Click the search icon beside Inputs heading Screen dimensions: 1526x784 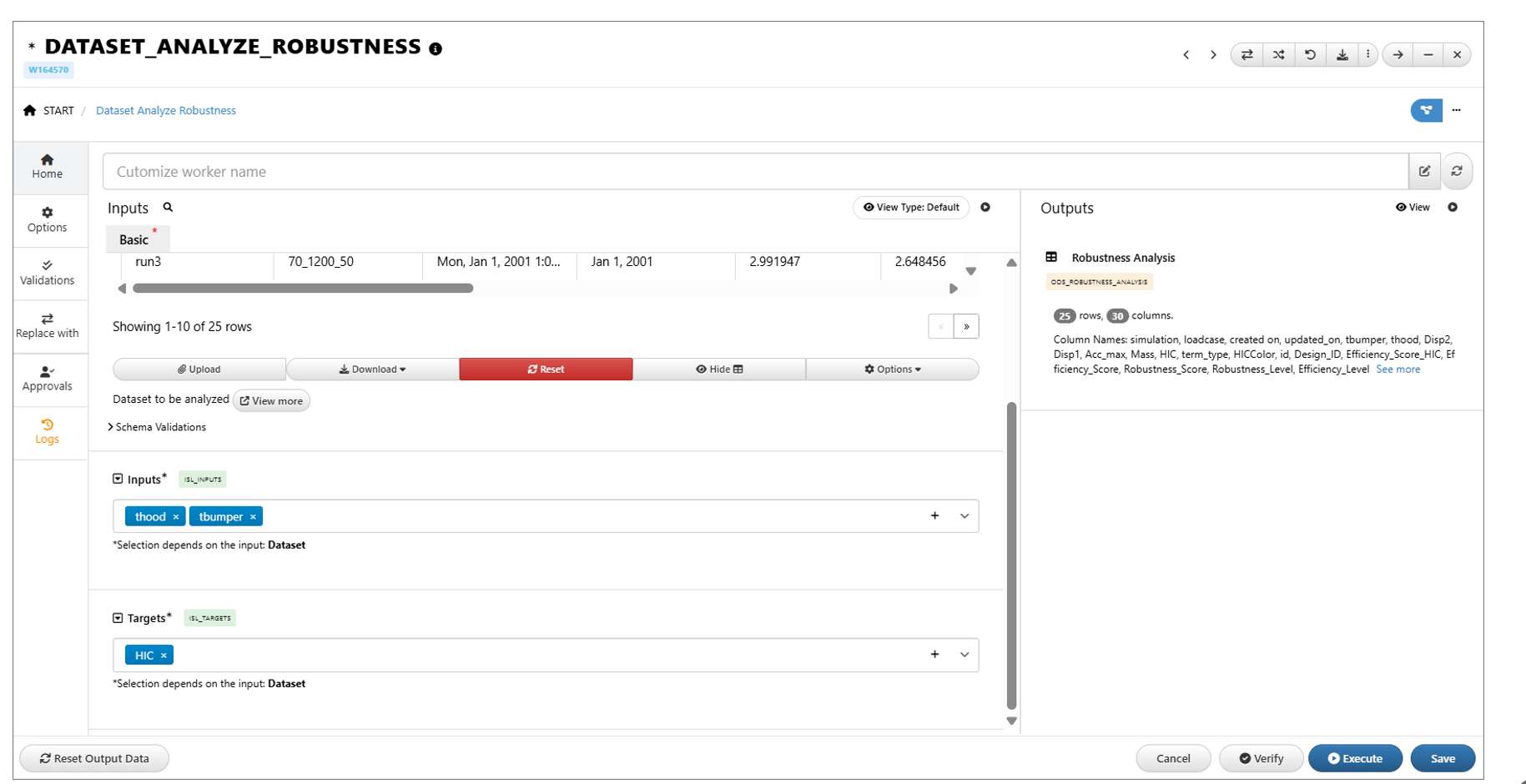(x=168, y=208)
